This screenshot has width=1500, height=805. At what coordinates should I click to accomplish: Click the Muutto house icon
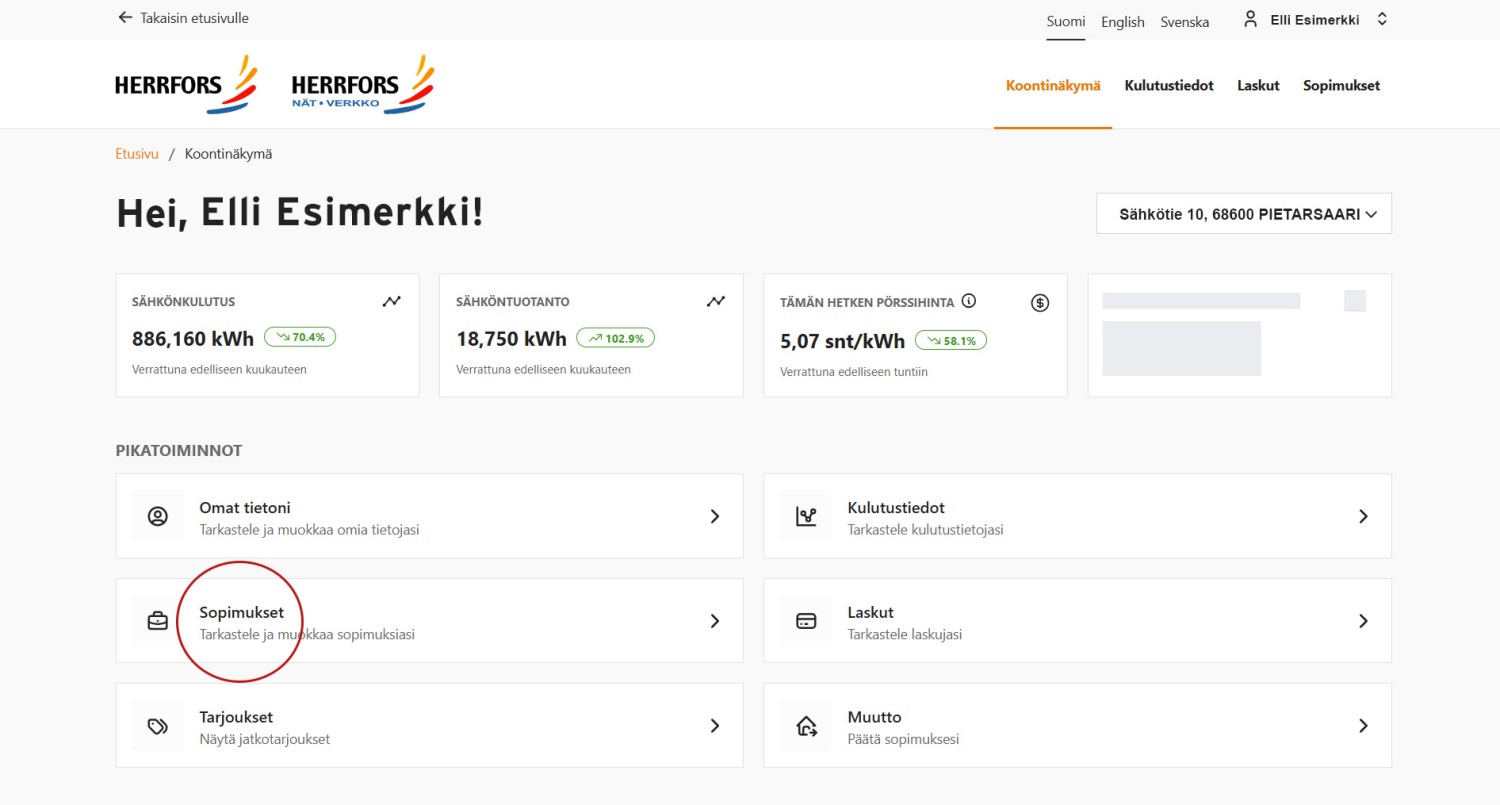[x=806, y=726]
